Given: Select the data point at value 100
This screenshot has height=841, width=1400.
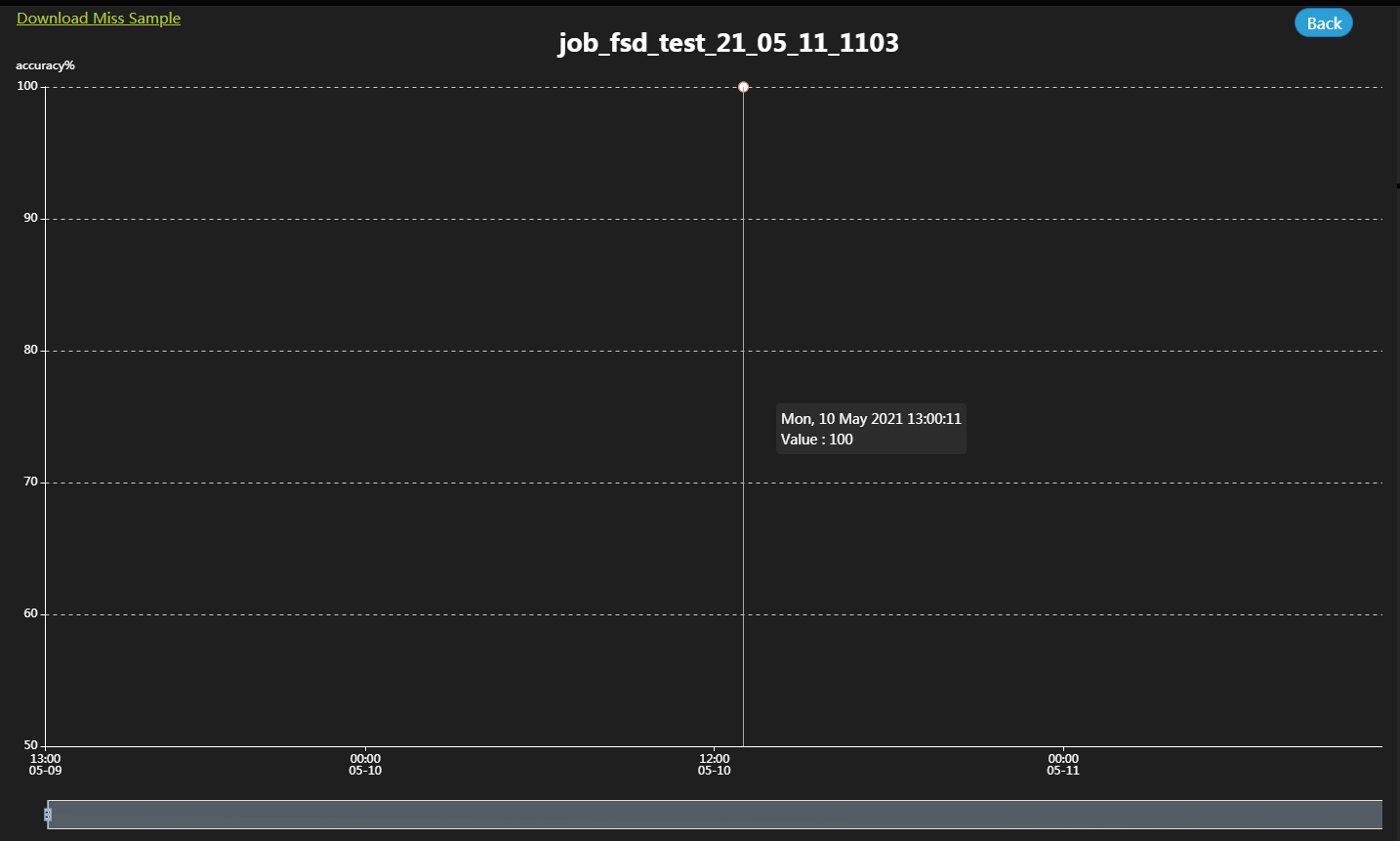Looking at the screenshot, I should (743, 87).
